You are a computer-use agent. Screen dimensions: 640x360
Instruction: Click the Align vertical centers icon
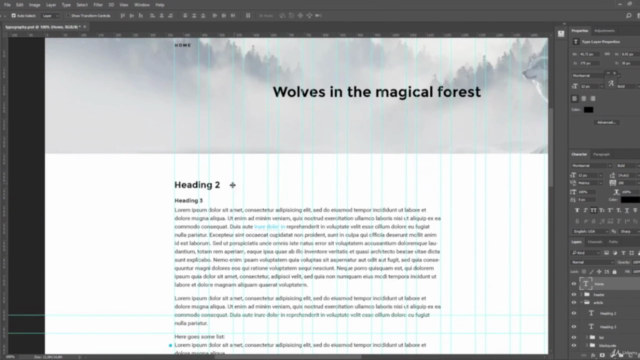[131, 16]
